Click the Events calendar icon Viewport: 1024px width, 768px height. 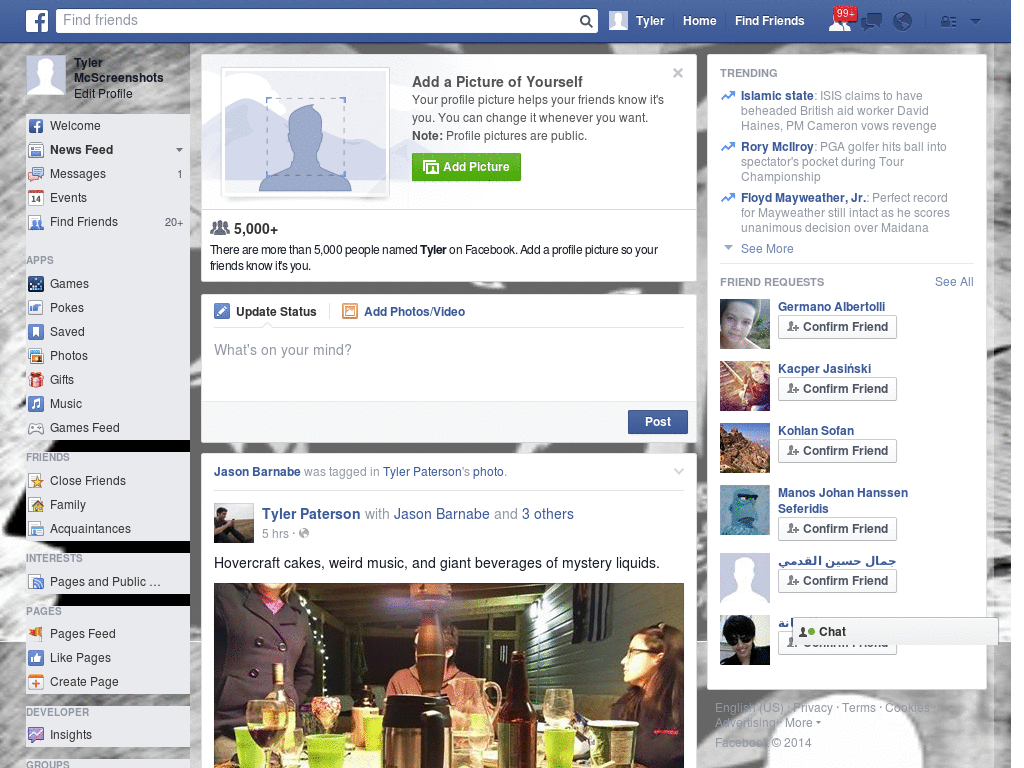tap(36, 198)
